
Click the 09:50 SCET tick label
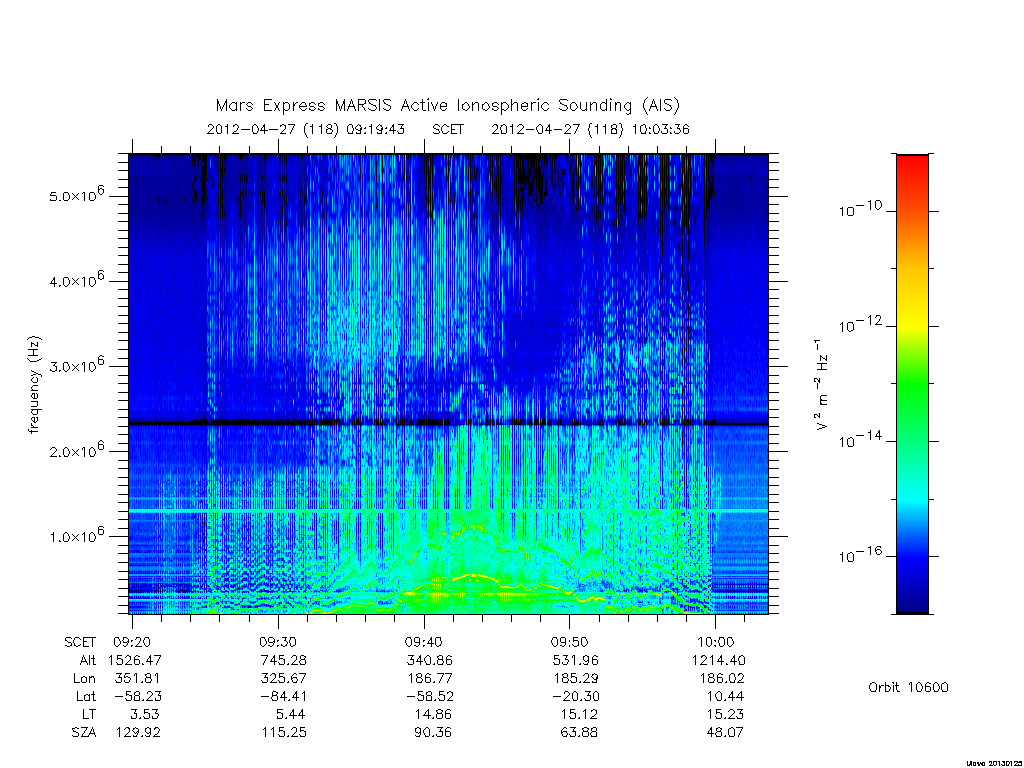[x=569, y=642]
